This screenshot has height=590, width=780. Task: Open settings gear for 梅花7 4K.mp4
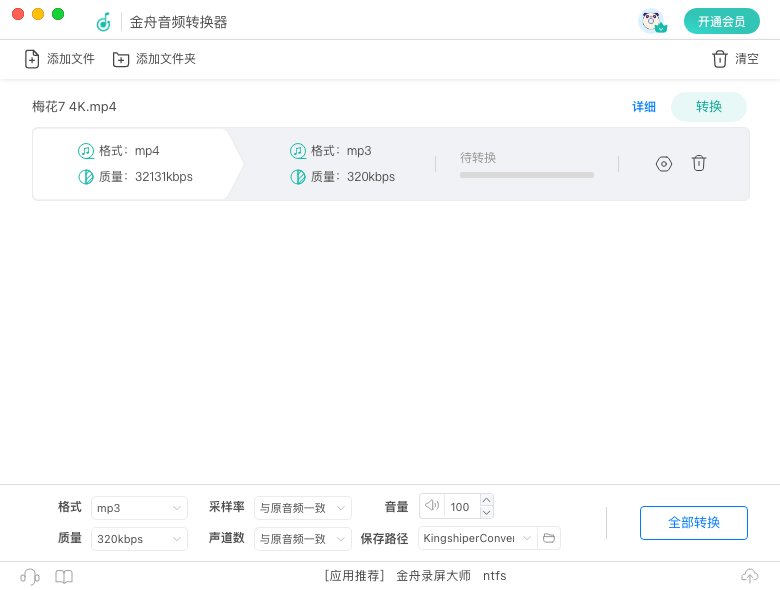[x=664, y=164]
